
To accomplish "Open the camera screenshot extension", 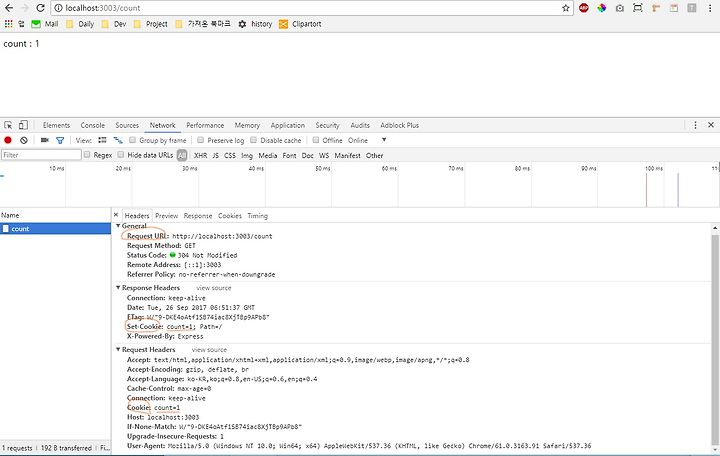I will [x=620, y=8].
